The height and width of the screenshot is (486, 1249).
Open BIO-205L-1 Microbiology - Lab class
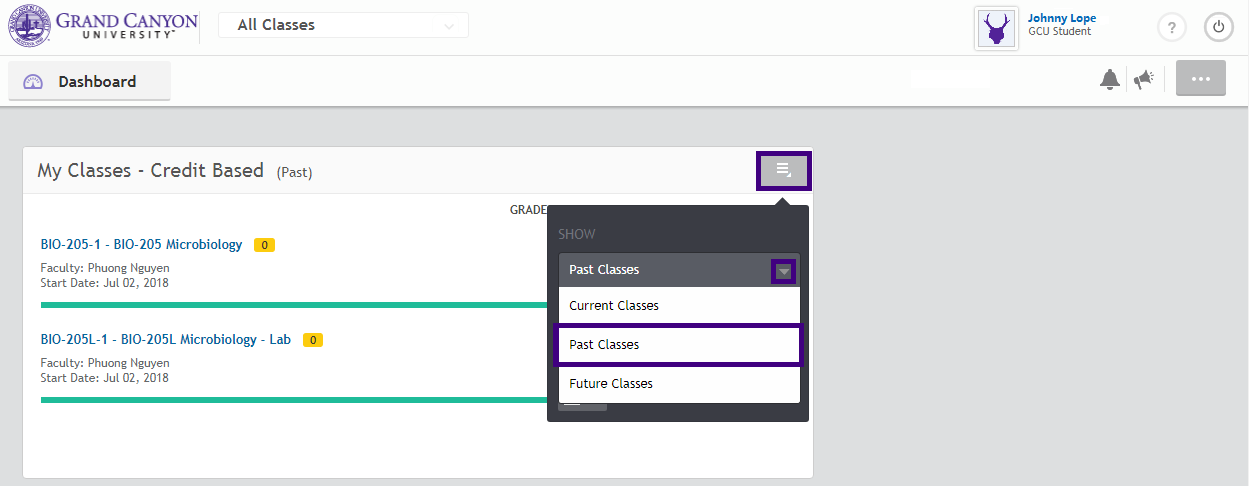click(166, 339)
